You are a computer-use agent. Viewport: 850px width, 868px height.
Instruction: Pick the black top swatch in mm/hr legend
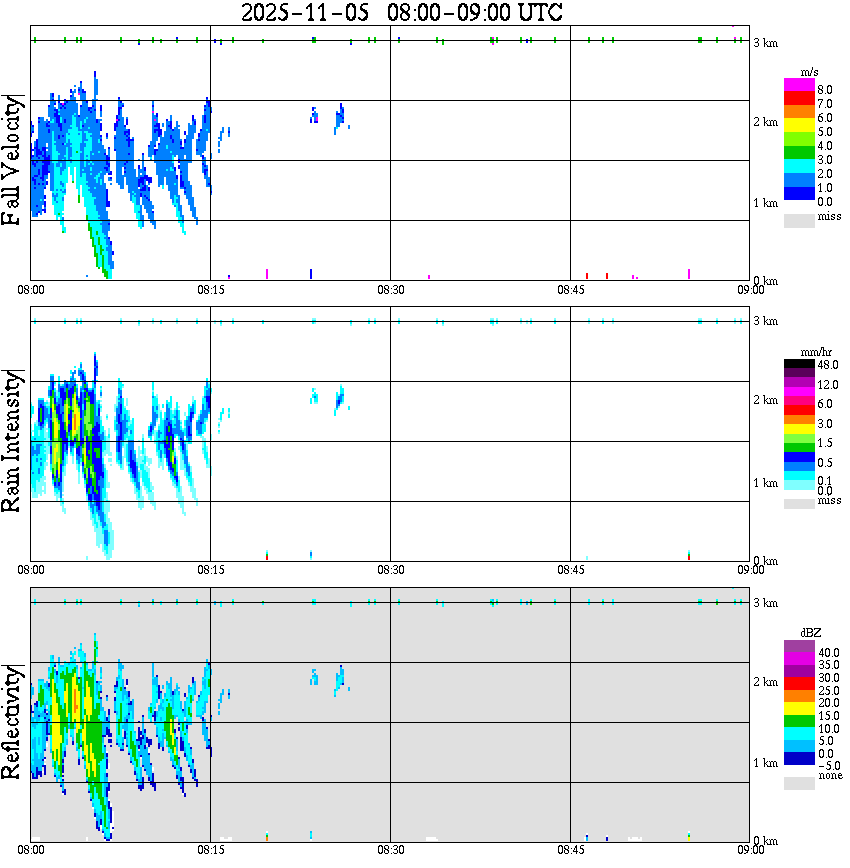point(799,365)
